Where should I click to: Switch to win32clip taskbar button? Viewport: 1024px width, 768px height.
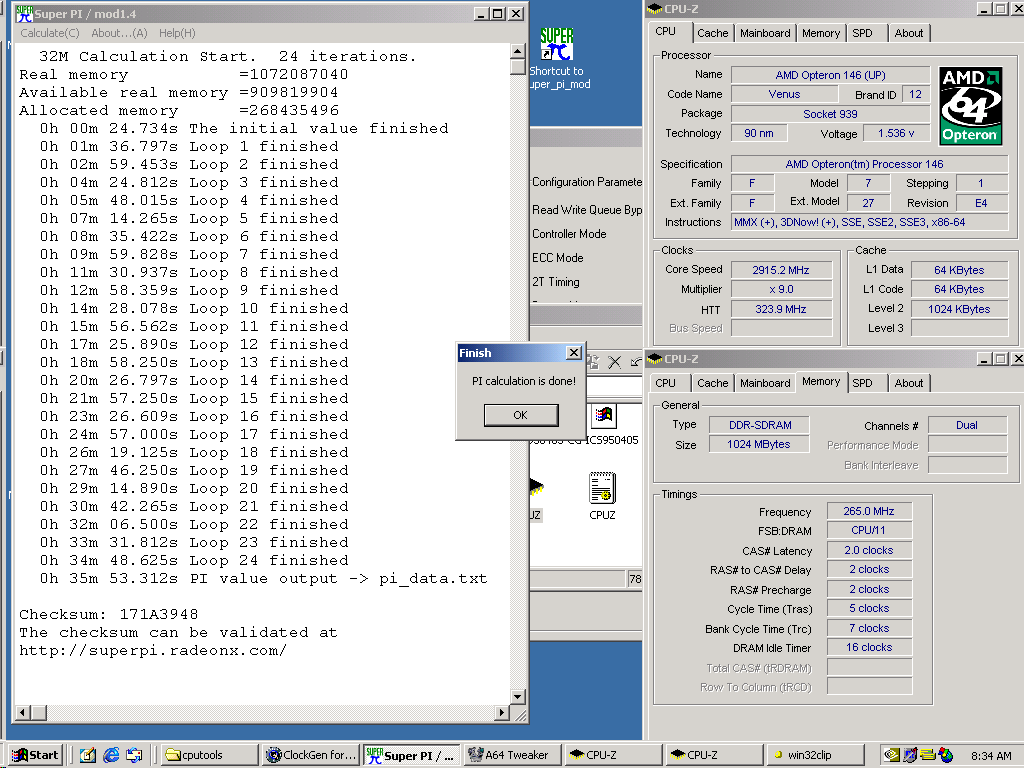pyautogui.click(x=814, y=755)
